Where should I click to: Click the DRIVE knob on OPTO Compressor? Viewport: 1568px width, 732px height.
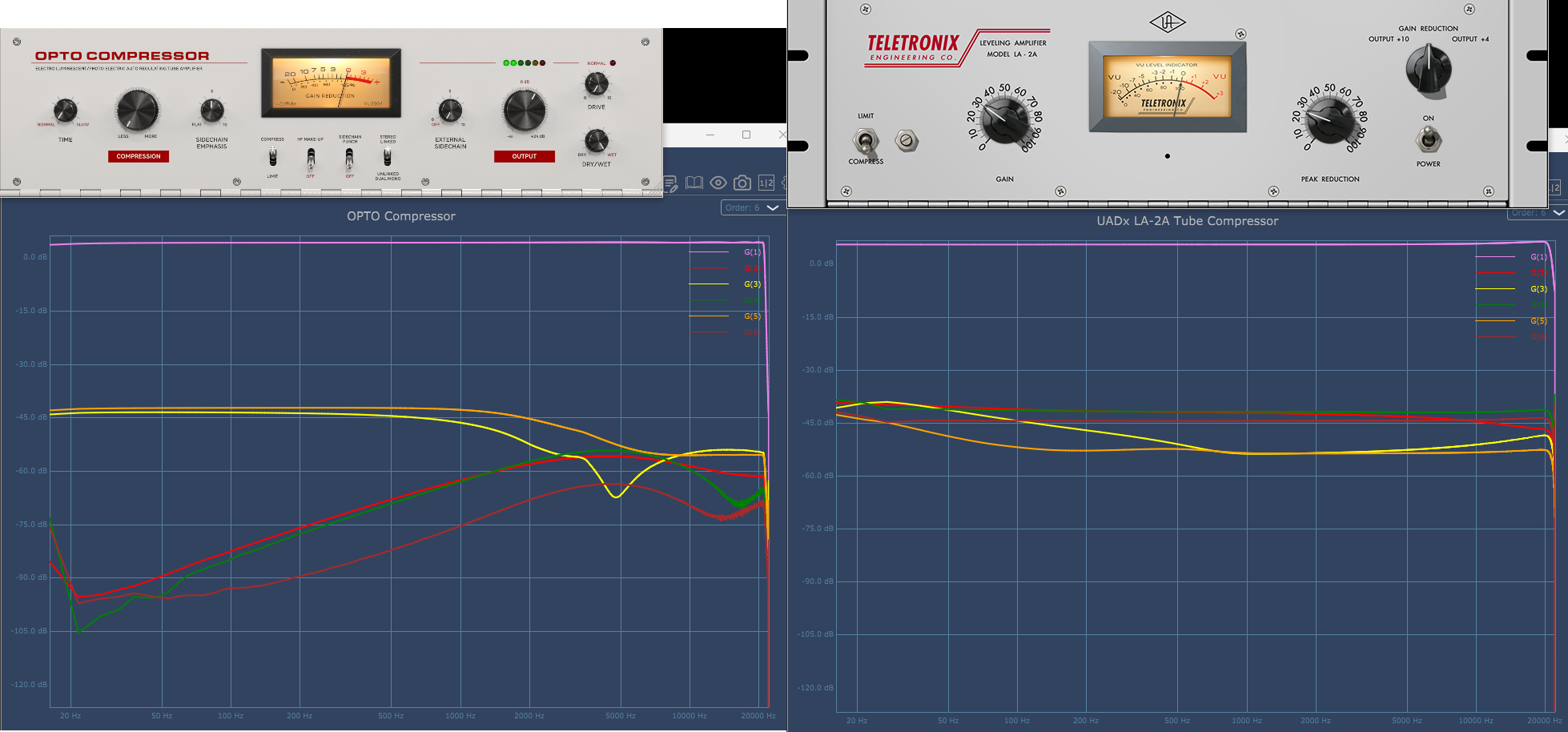[x=597, y=83]
